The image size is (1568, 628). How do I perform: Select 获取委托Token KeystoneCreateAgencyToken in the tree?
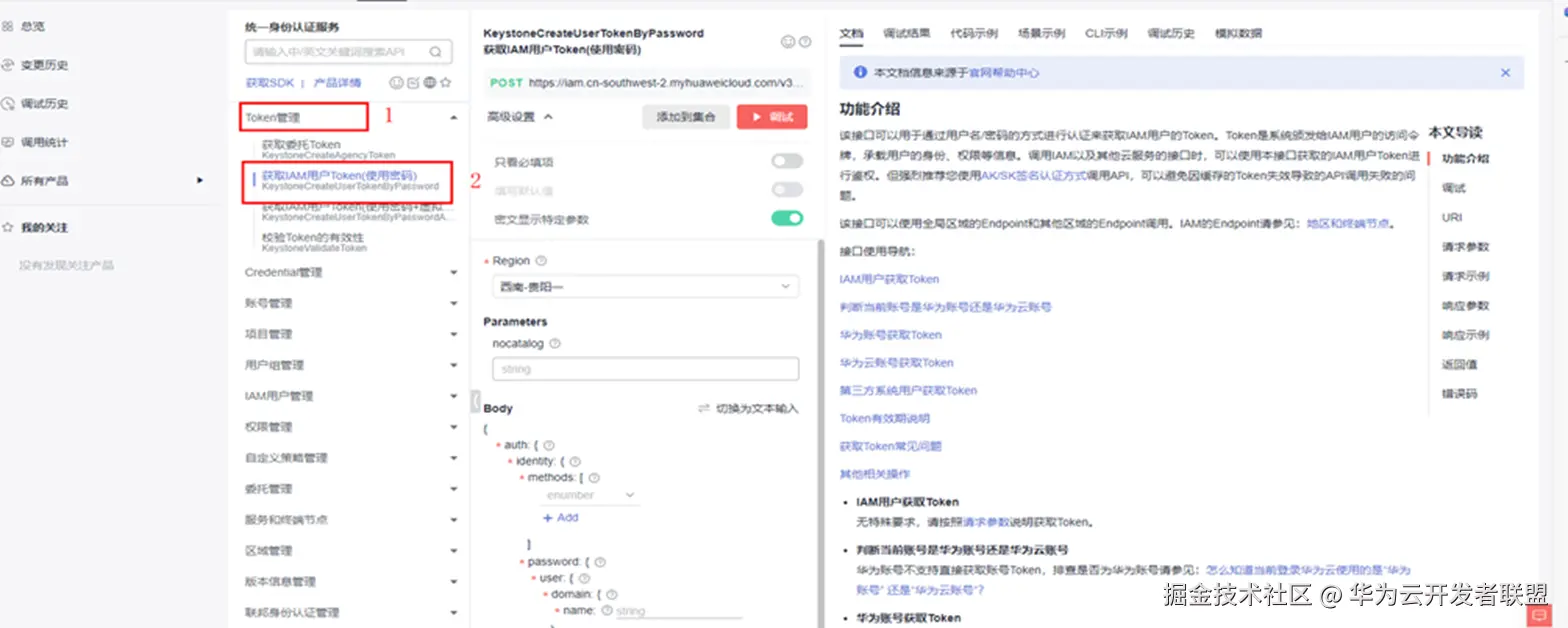click(x=328, y=150)
